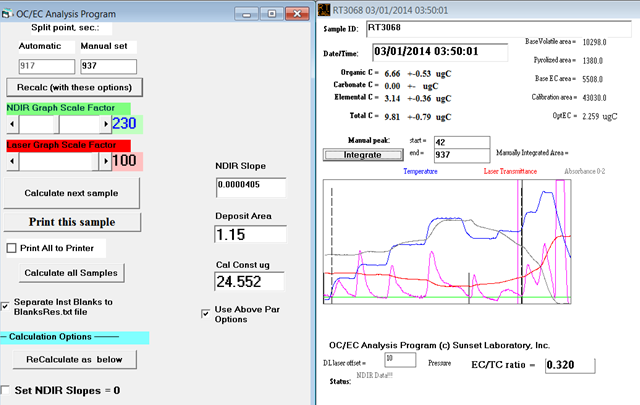Click the NDIR scale value 230

(x=124, y=123)
